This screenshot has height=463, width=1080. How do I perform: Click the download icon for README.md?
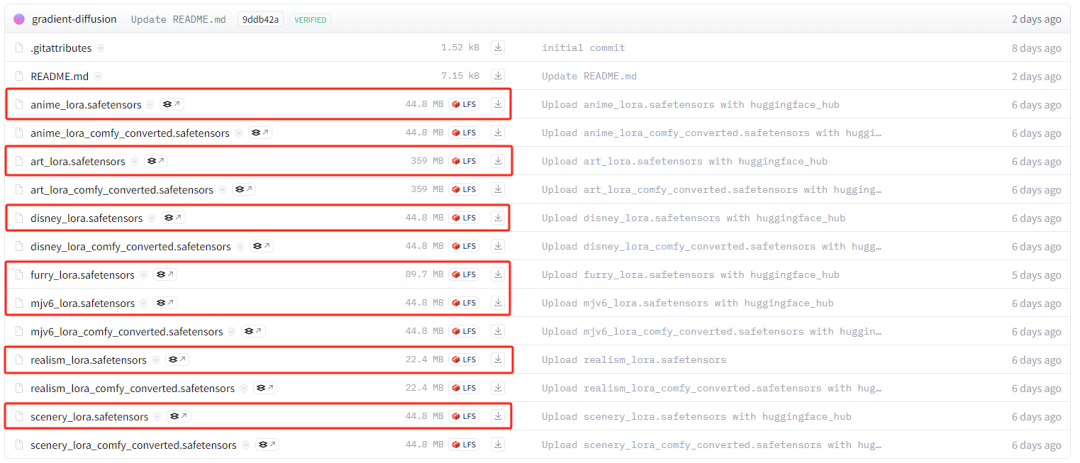(x=498, y=76)
